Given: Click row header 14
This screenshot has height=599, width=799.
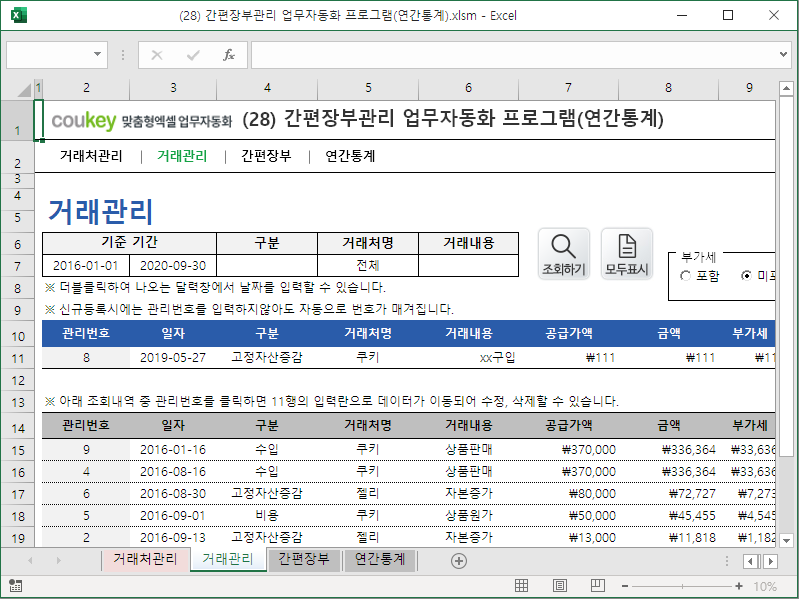Looking at the screenshot, I should coord(18,428).
